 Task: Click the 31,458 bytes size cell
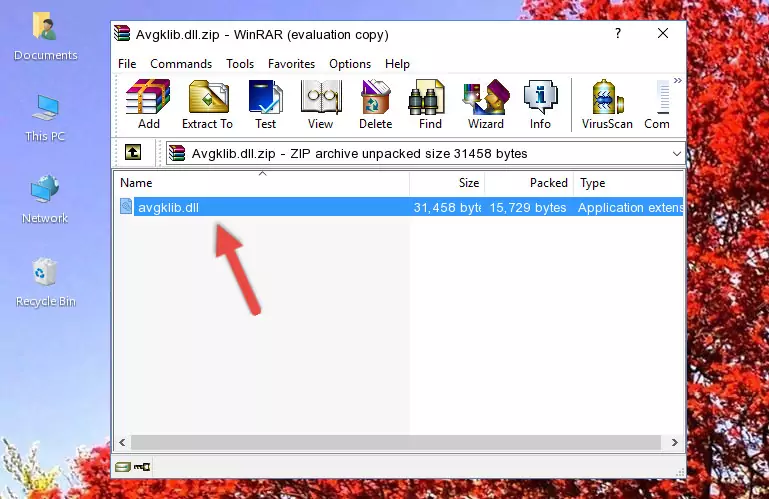click(x=447, y=208)
